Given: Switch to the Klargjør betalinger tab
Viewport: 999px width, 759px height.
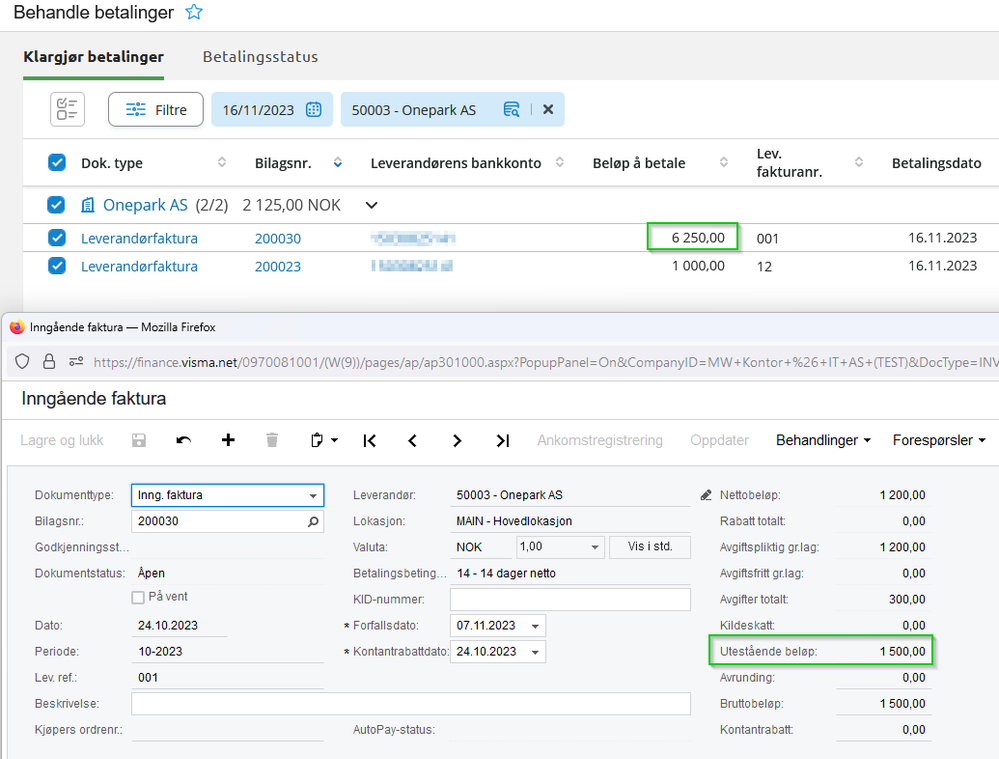Looking at the screenshot, I should click(x=94, y=57).
